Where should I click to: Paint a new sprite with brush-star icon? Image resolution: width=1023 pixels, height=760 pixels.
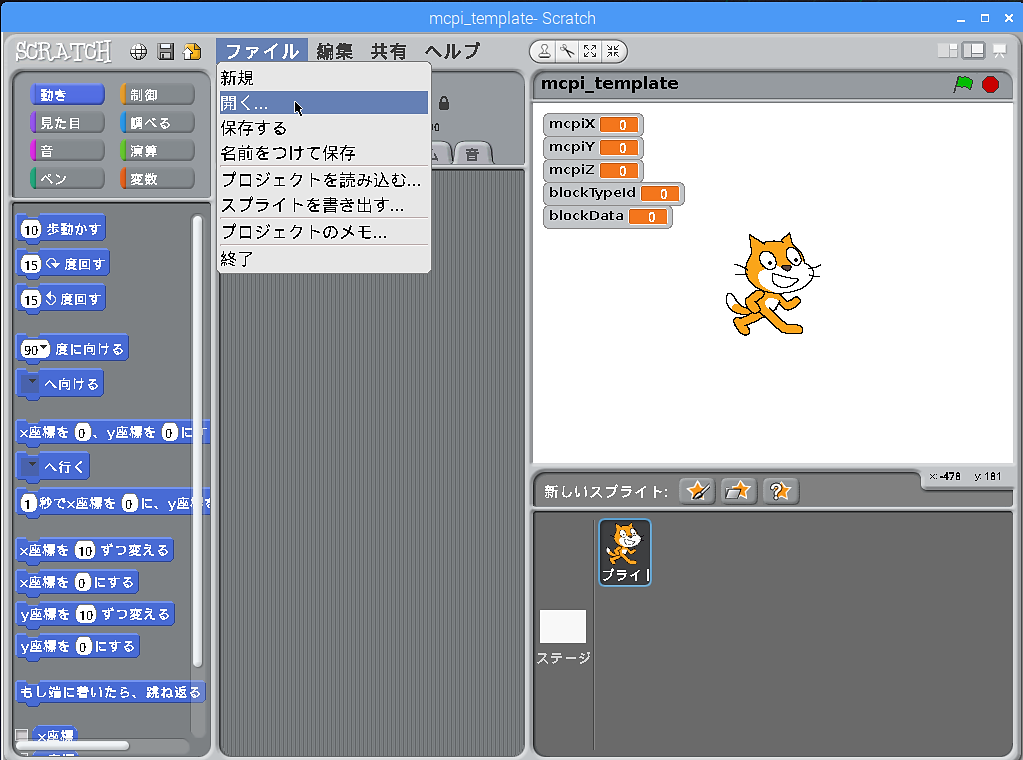click(x=697, y=491)
